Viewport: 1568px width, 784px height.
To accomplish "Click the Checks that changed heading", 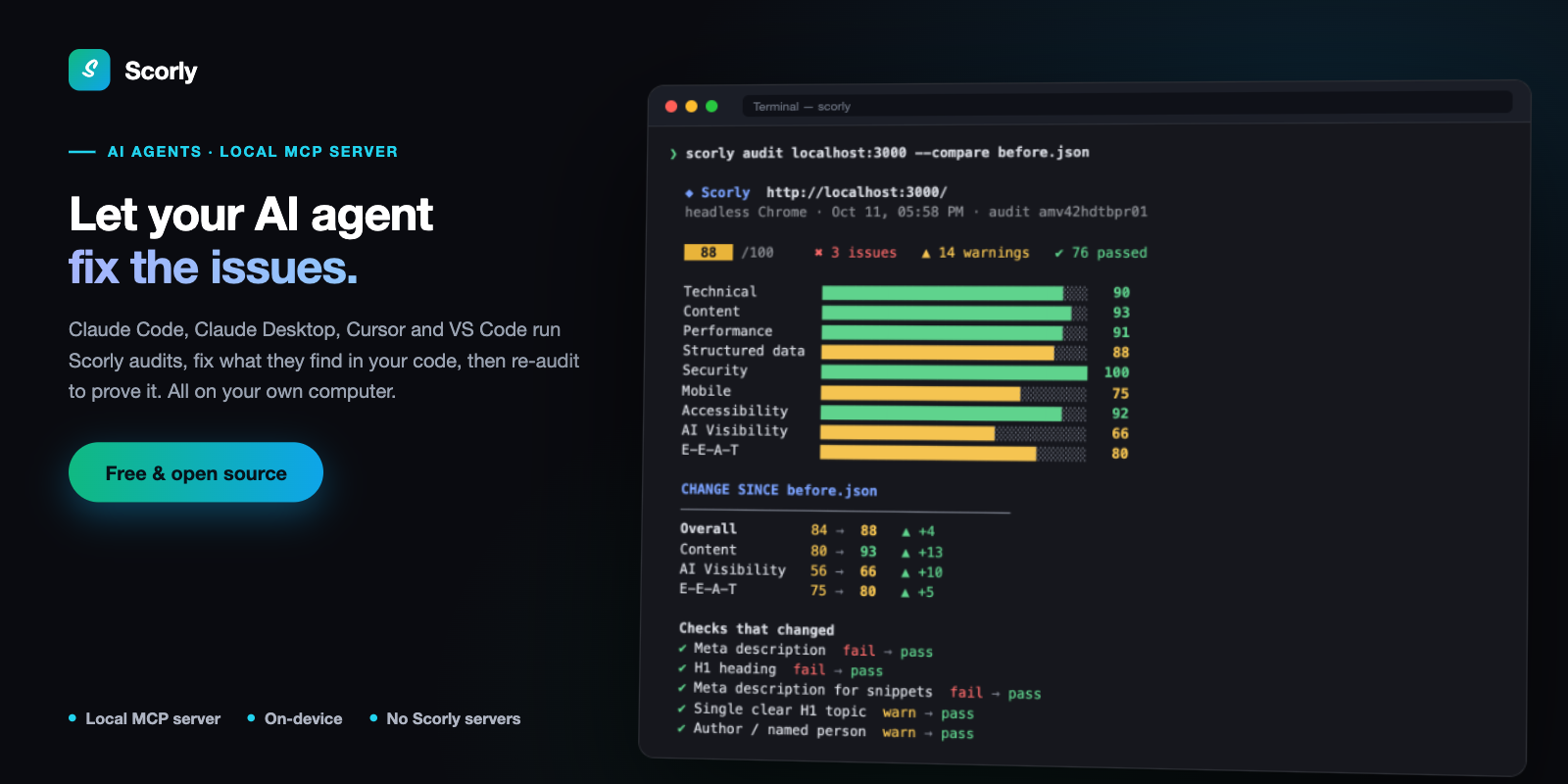I will click(757, 629).
